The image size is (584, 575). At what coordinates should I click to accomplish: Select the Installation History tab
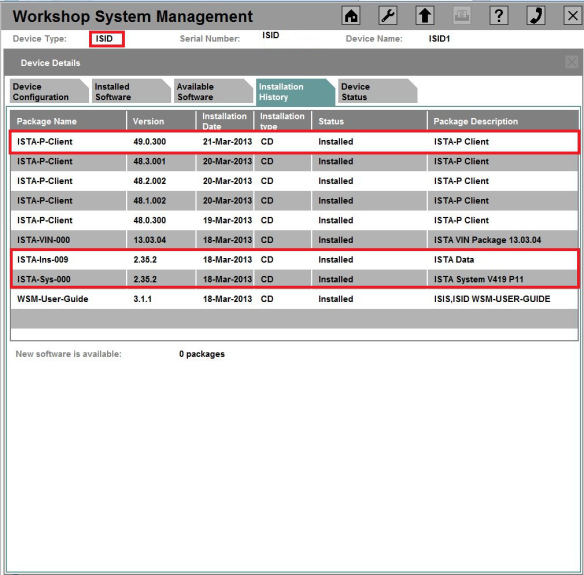pyautogui.click(x=295, y=92)
